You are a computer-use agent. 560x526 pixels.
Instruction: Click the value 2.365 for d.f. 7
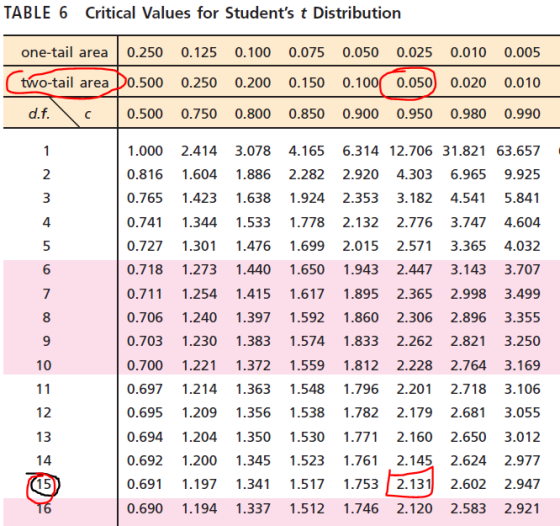click(414, 294)
